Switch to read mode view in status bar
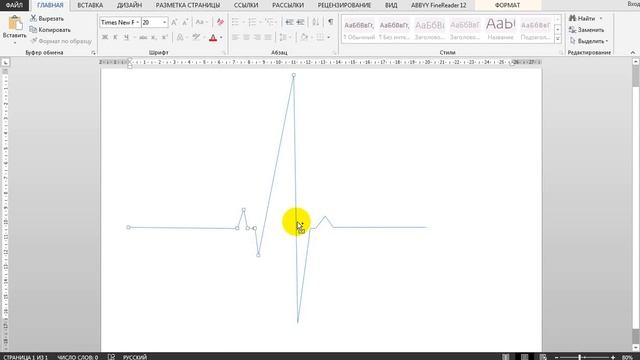 (x=506, y=357)
